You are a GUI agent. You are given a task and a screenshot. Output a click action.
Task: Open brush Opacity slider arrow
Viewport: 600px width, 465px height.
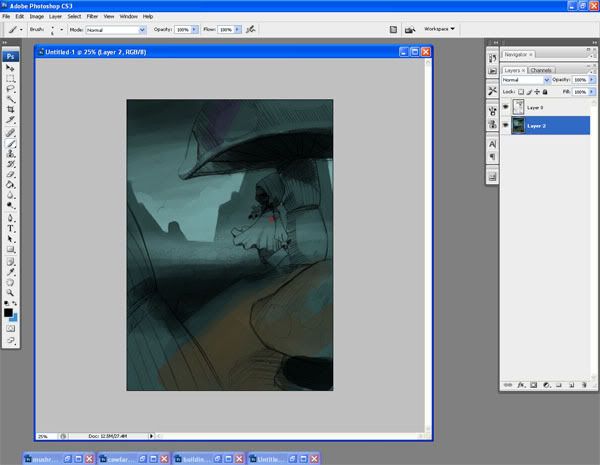(194, 29)
